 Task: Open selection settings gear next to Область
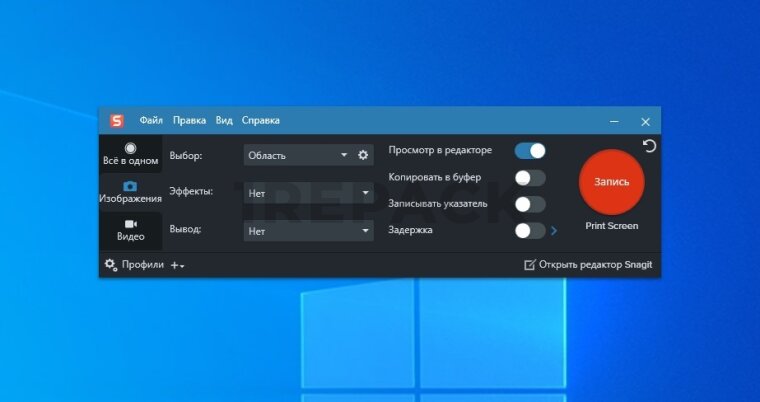pos(363,155)
